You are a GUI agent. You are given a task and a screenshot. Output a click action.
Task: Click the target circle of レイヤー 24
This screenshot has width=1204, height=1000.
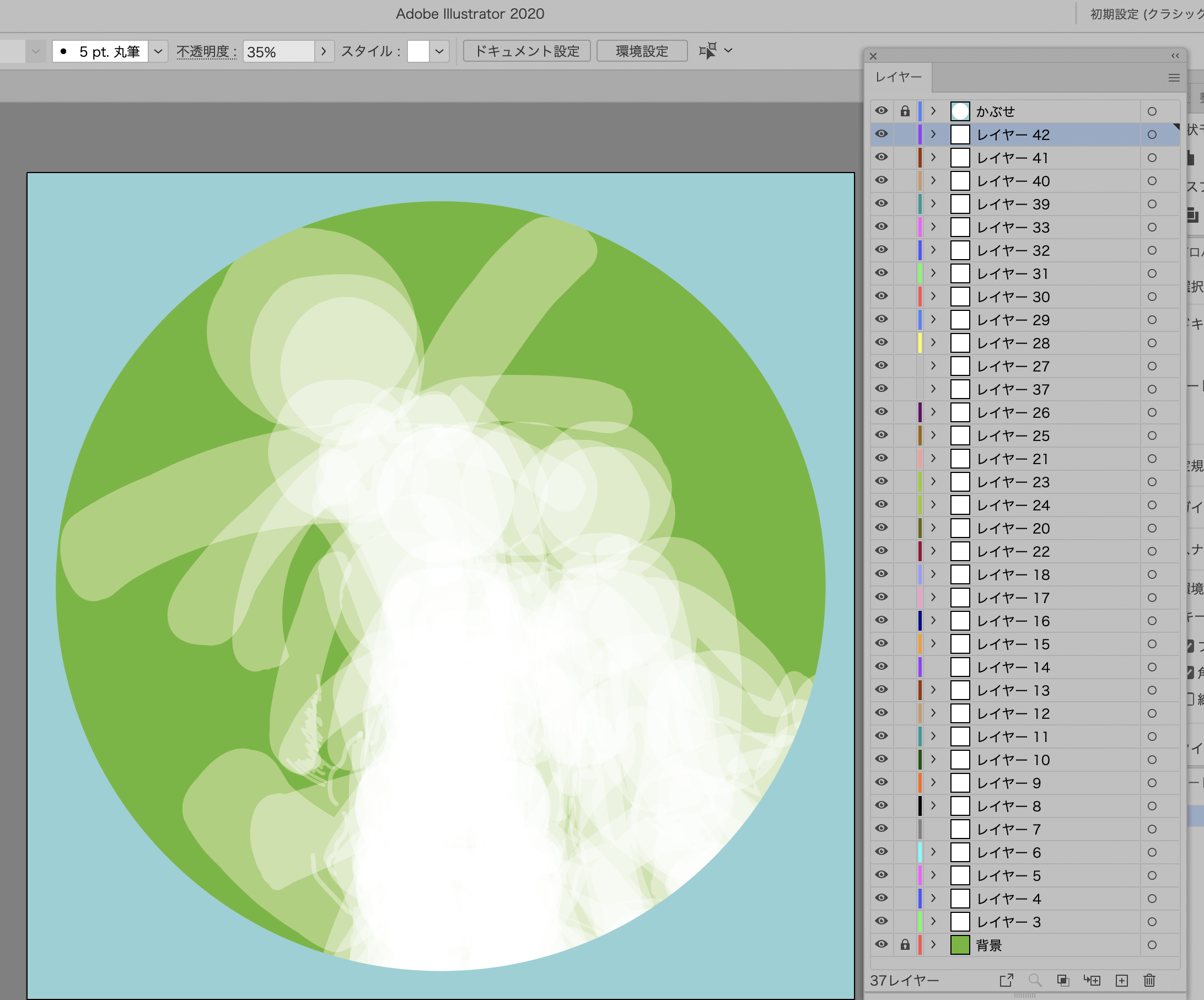(x=1152, y=505)
